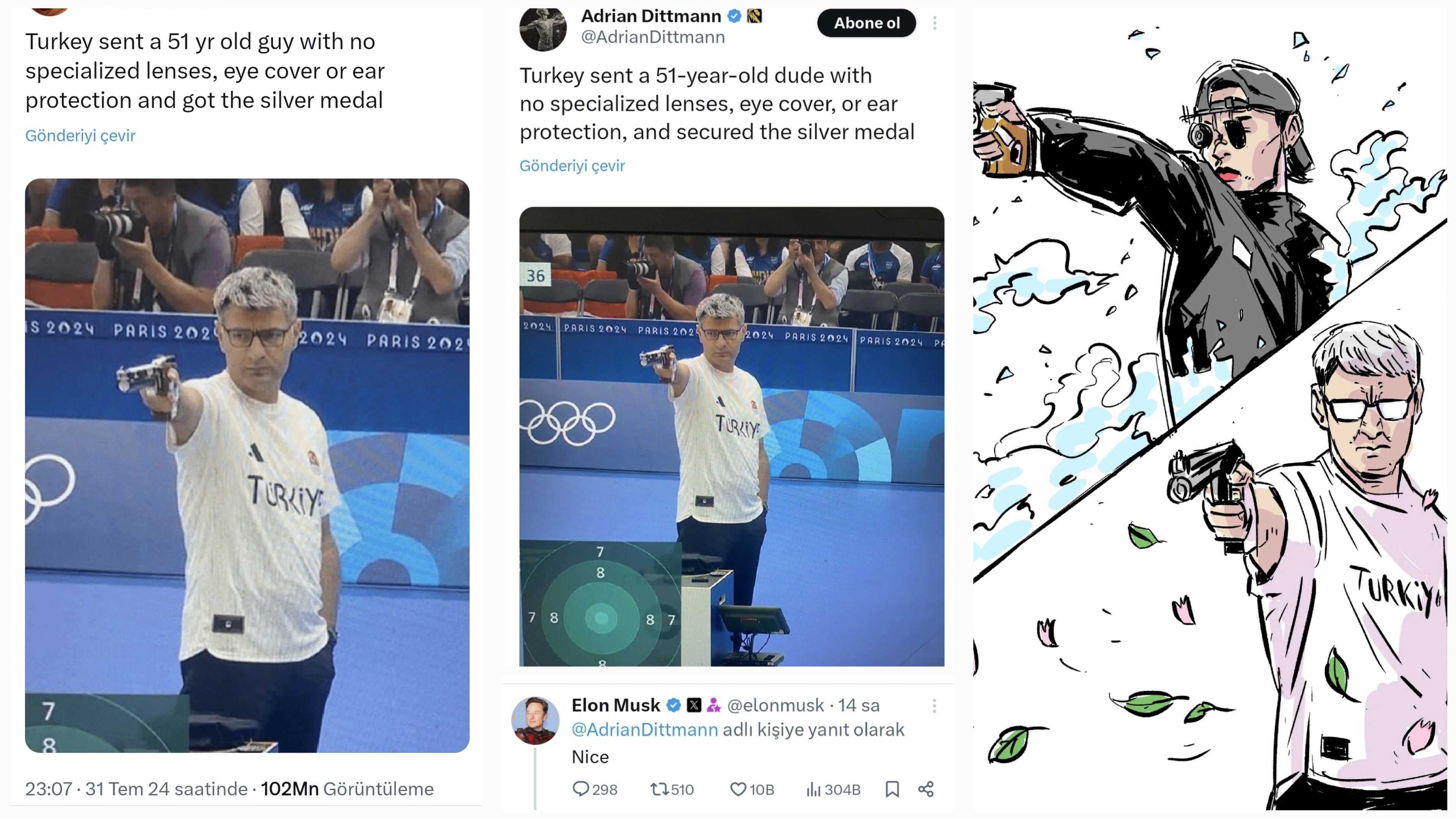Open the three-dot menu on Adrian Dittmann's post
The width and height of the screenshot is (1456, 819).
click(935, 23)
